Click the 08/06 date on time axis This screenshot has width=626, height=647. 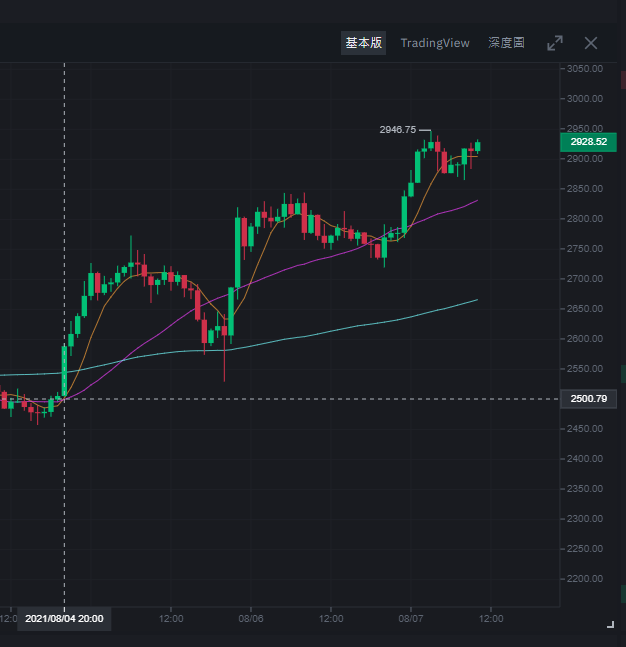point(251,619)
